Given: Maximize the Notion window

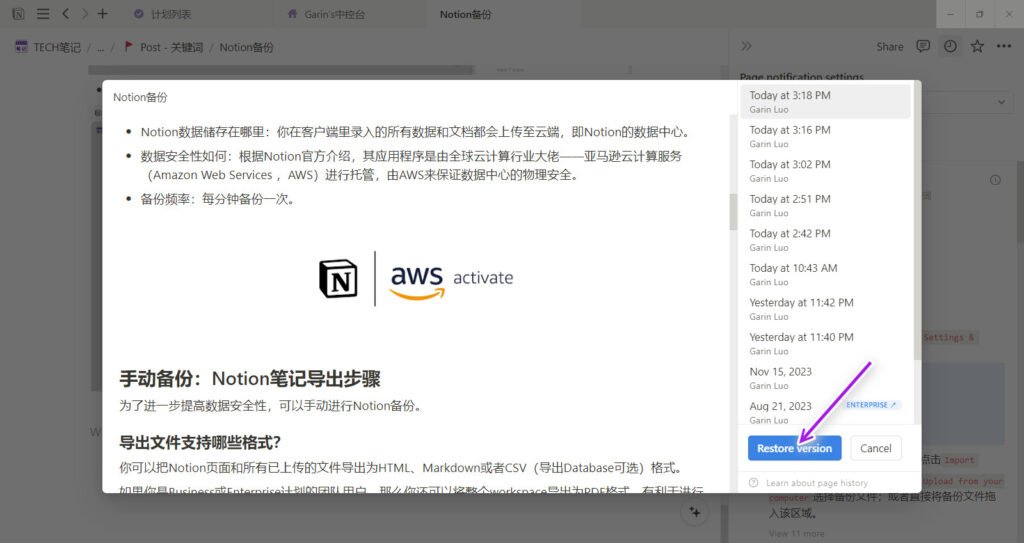Looking at the screenshot, I should pyautogui.click(x=980, y=14).
